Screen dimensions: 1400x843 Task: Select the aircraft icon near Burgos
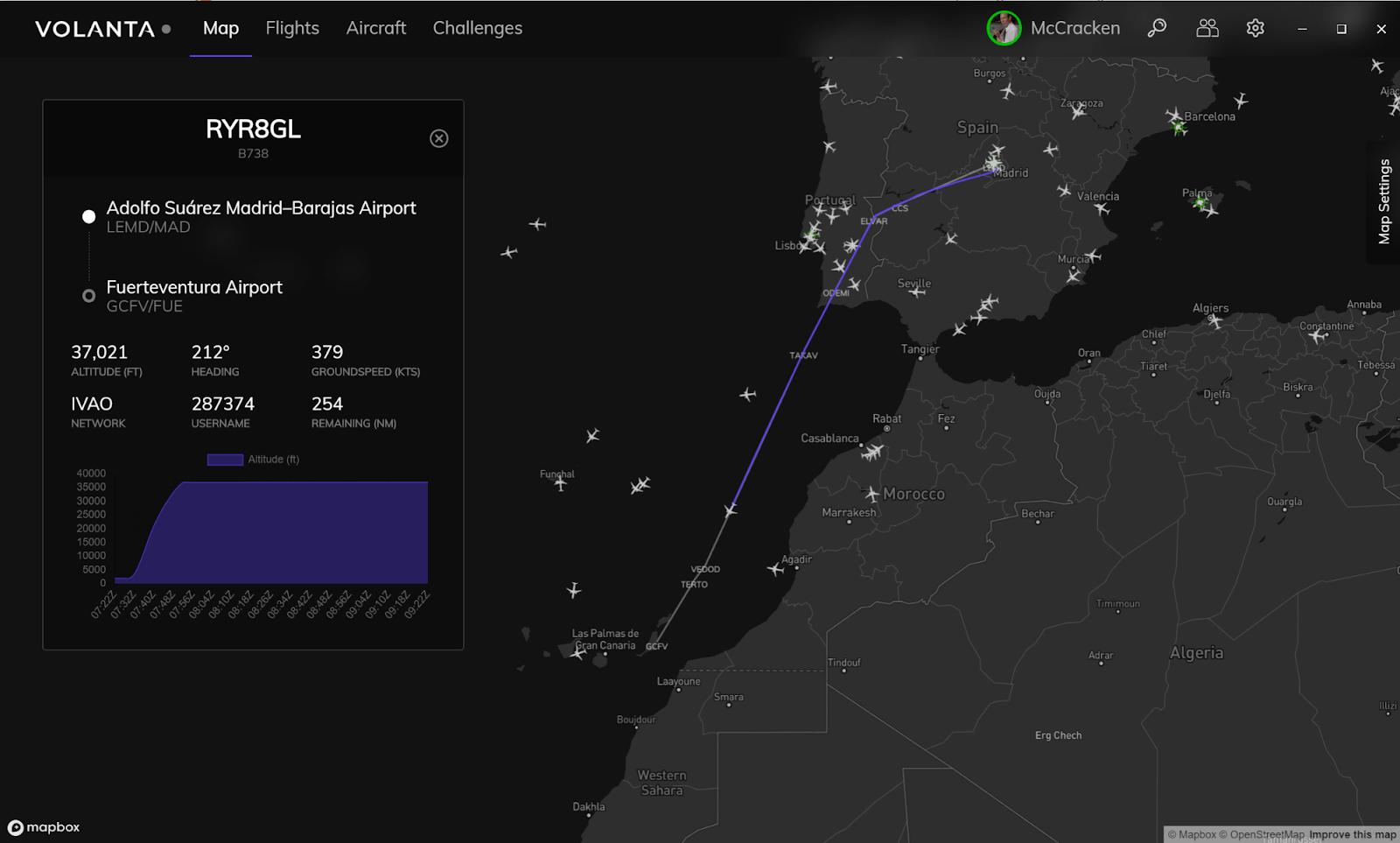click(x=1008, y=90)
